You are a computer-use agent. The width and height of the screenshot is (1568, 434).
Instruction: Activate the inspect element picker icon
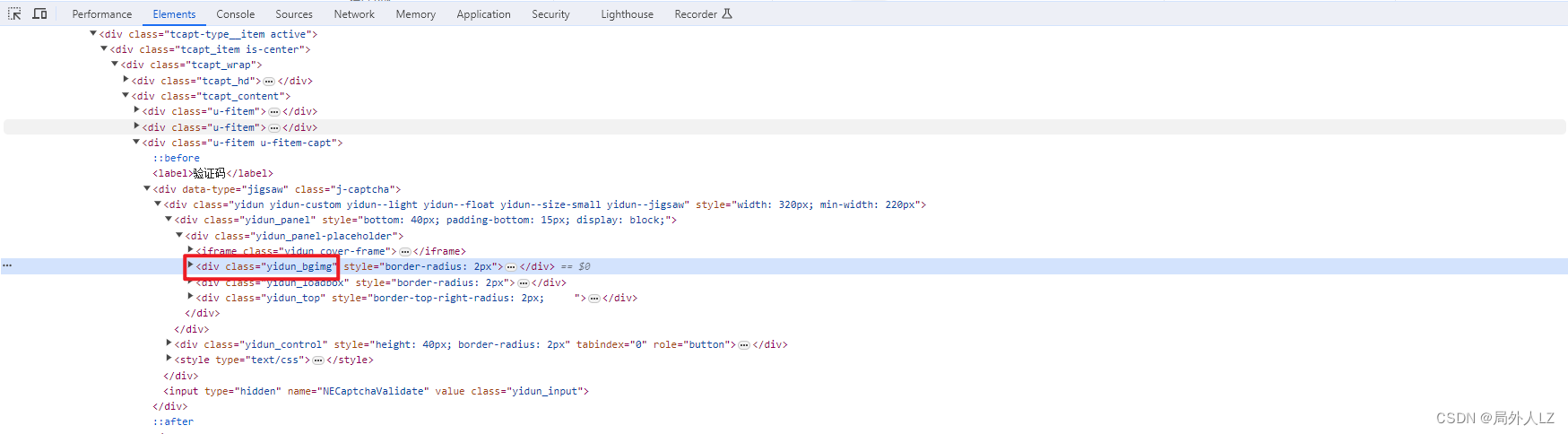14,13
